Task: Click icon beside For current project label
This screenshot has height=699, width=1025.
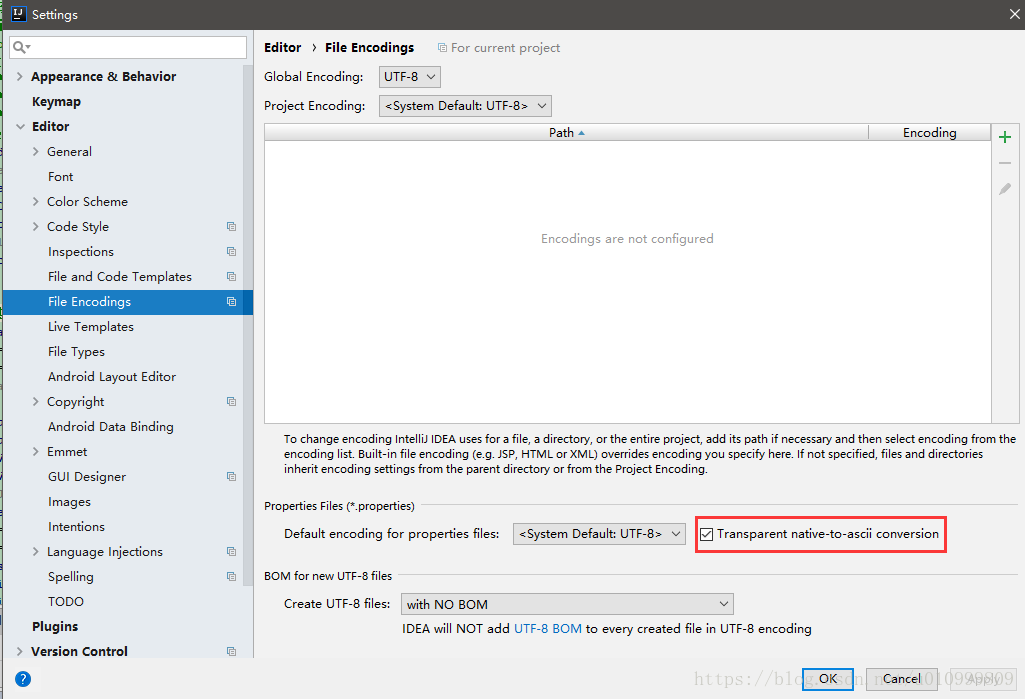Action: coord(443,48)
